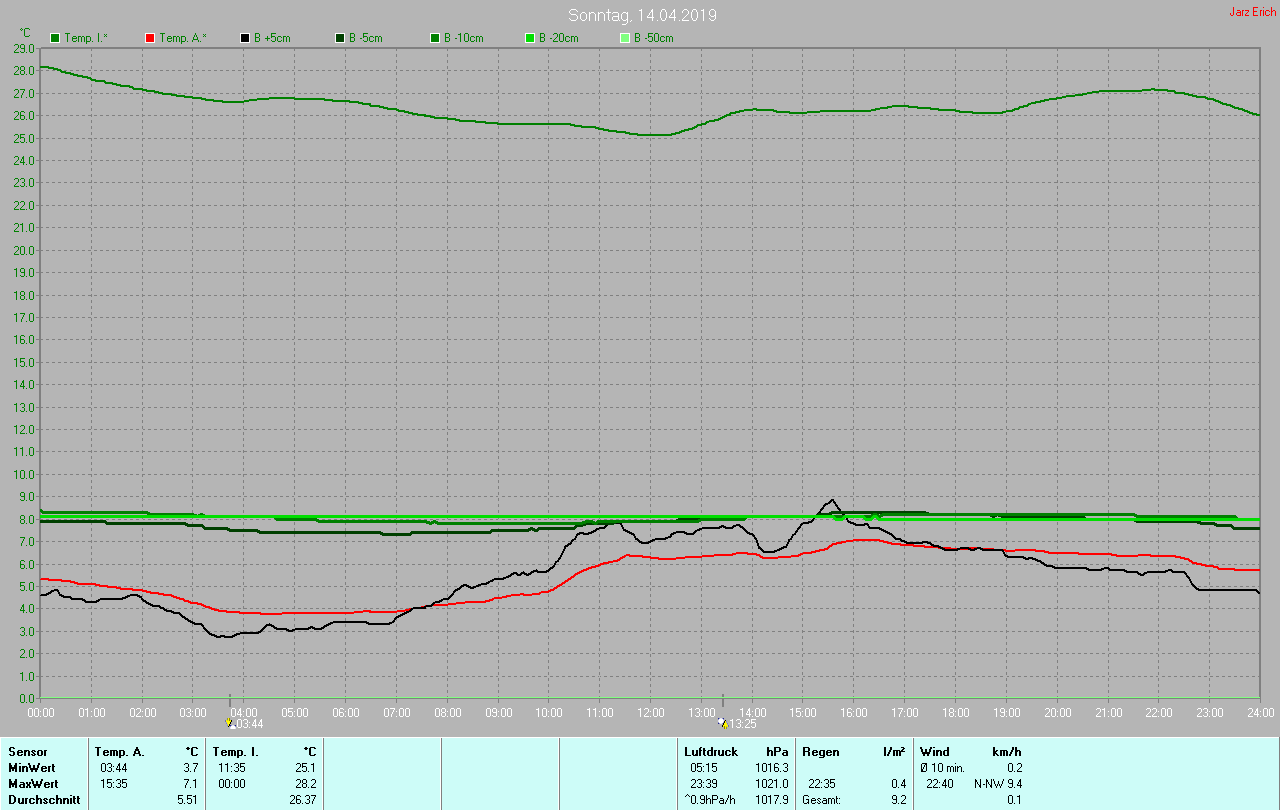
Task: Select the 'Temp. I.*' legend label
Action: point(86,38)
